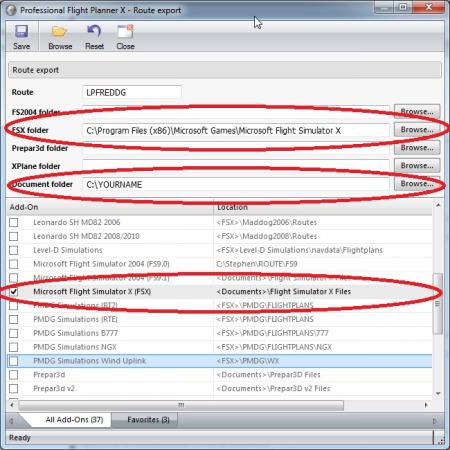450x450 pixels.
Task: Click the horizontal scrollbar thumb
Action: [x=181, y=405]
